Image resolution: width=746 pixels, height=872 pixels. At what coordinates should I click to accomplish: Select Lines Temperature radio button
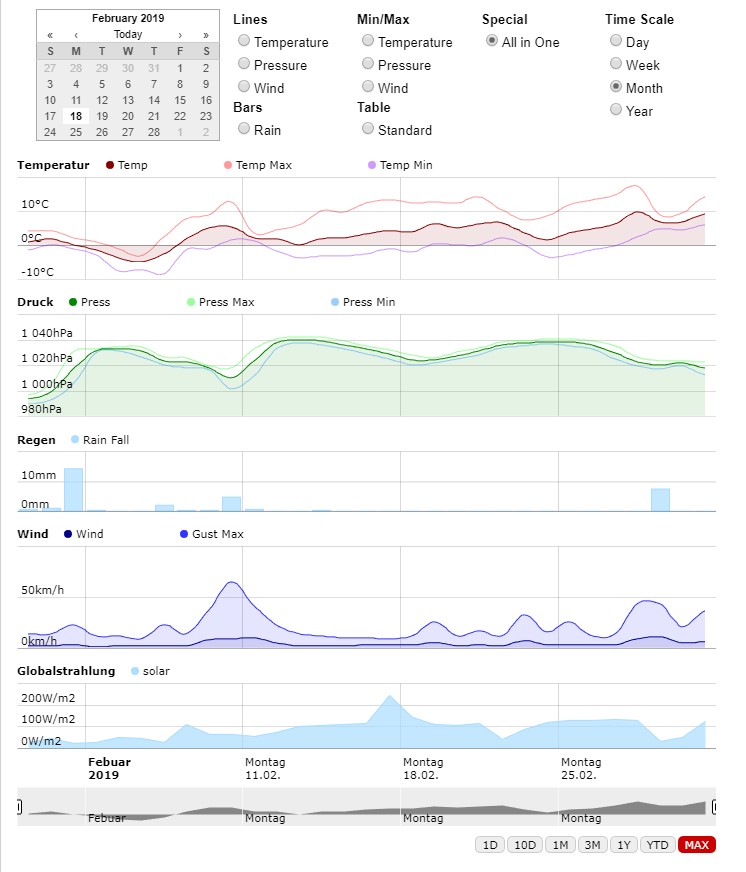244,40
